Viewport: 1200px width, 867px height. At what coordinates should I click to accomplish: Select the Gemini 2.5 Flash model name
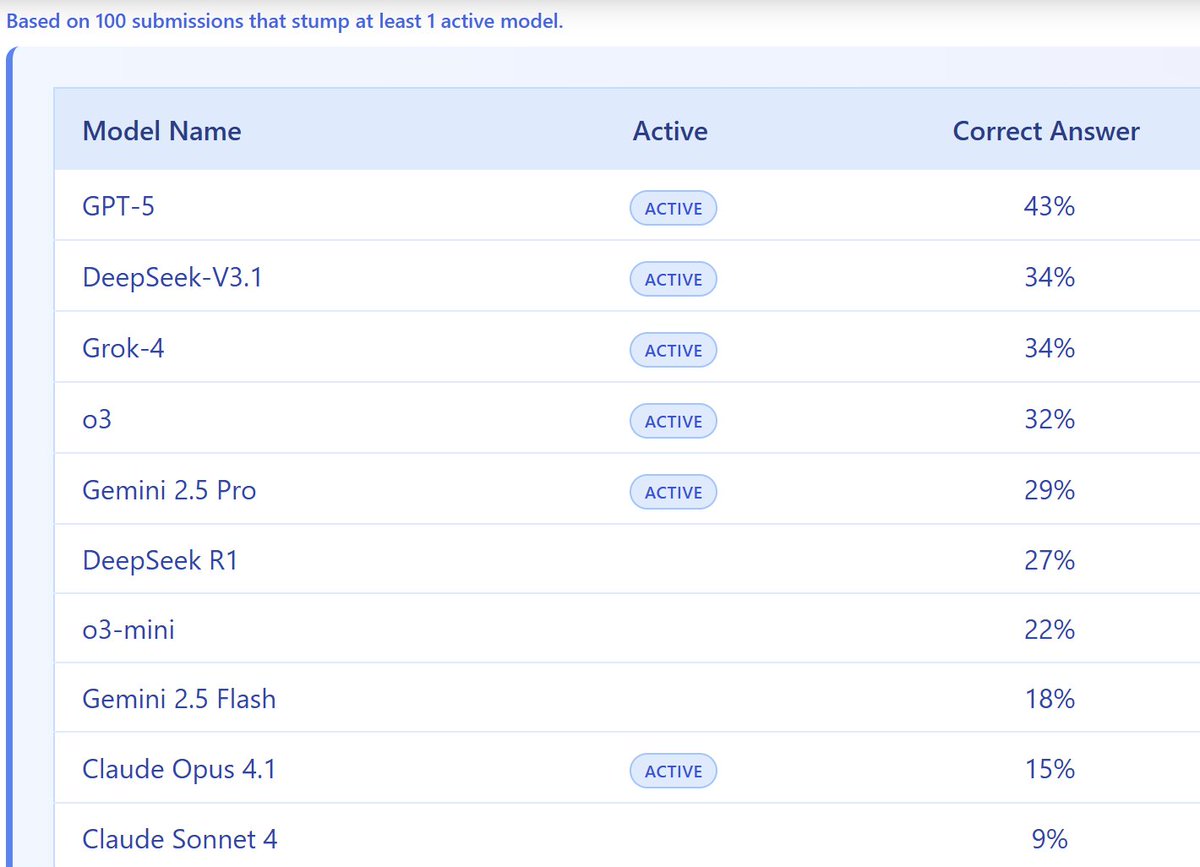(x=179, y=700)
